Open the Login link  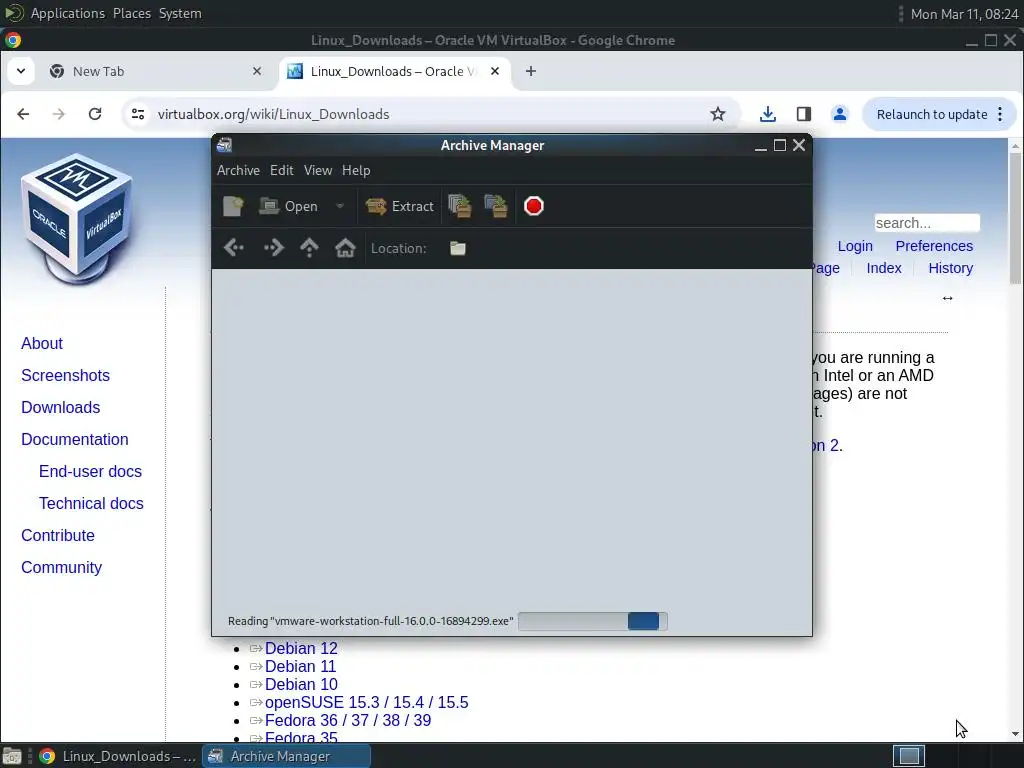coord(855,246)
